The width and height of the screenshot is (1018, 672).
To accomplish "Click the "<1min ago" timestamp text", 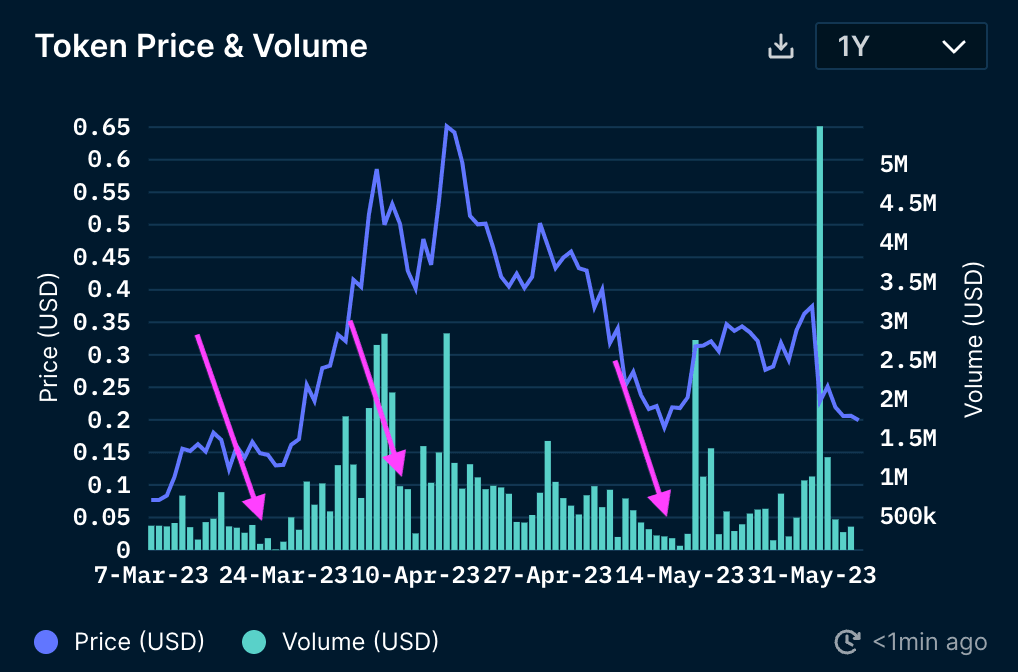I will [x=929, y=642].
